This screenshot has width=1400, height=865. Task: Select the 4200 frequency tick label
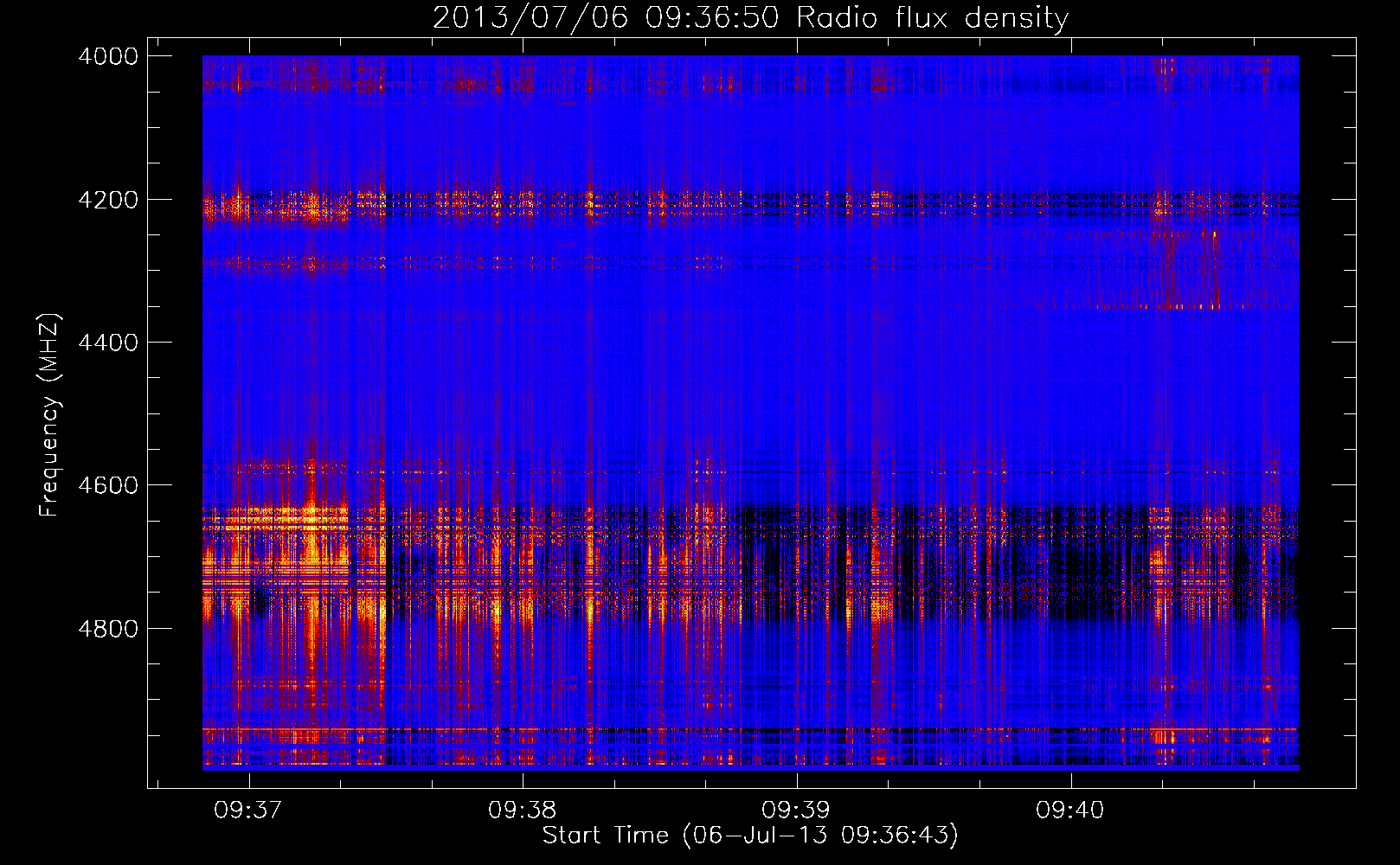[108, 200]
